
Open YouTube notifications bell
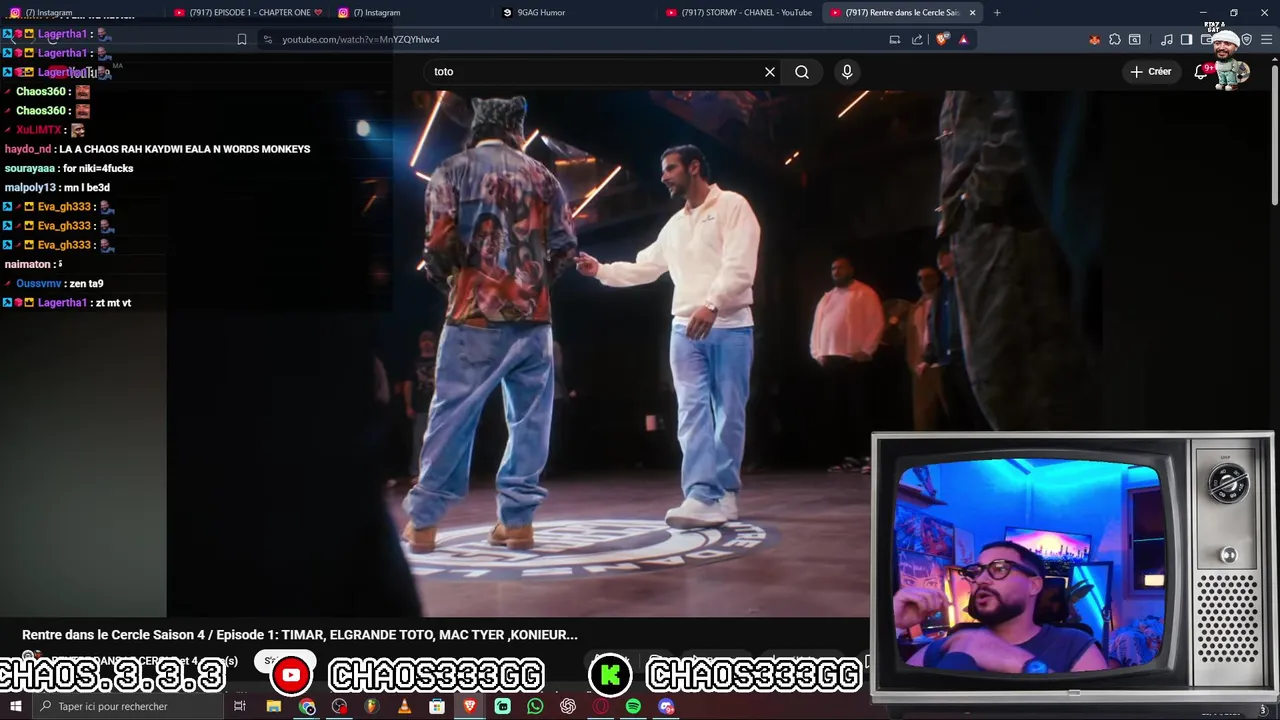[x=1202, y=72]
